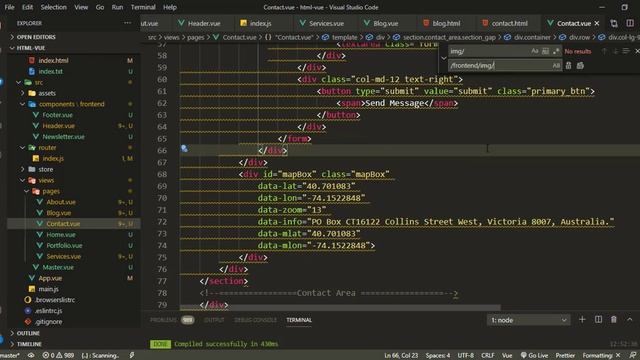640x360 pixels.
Task: Kill terminal with trash icon
Action: point(613,320)
